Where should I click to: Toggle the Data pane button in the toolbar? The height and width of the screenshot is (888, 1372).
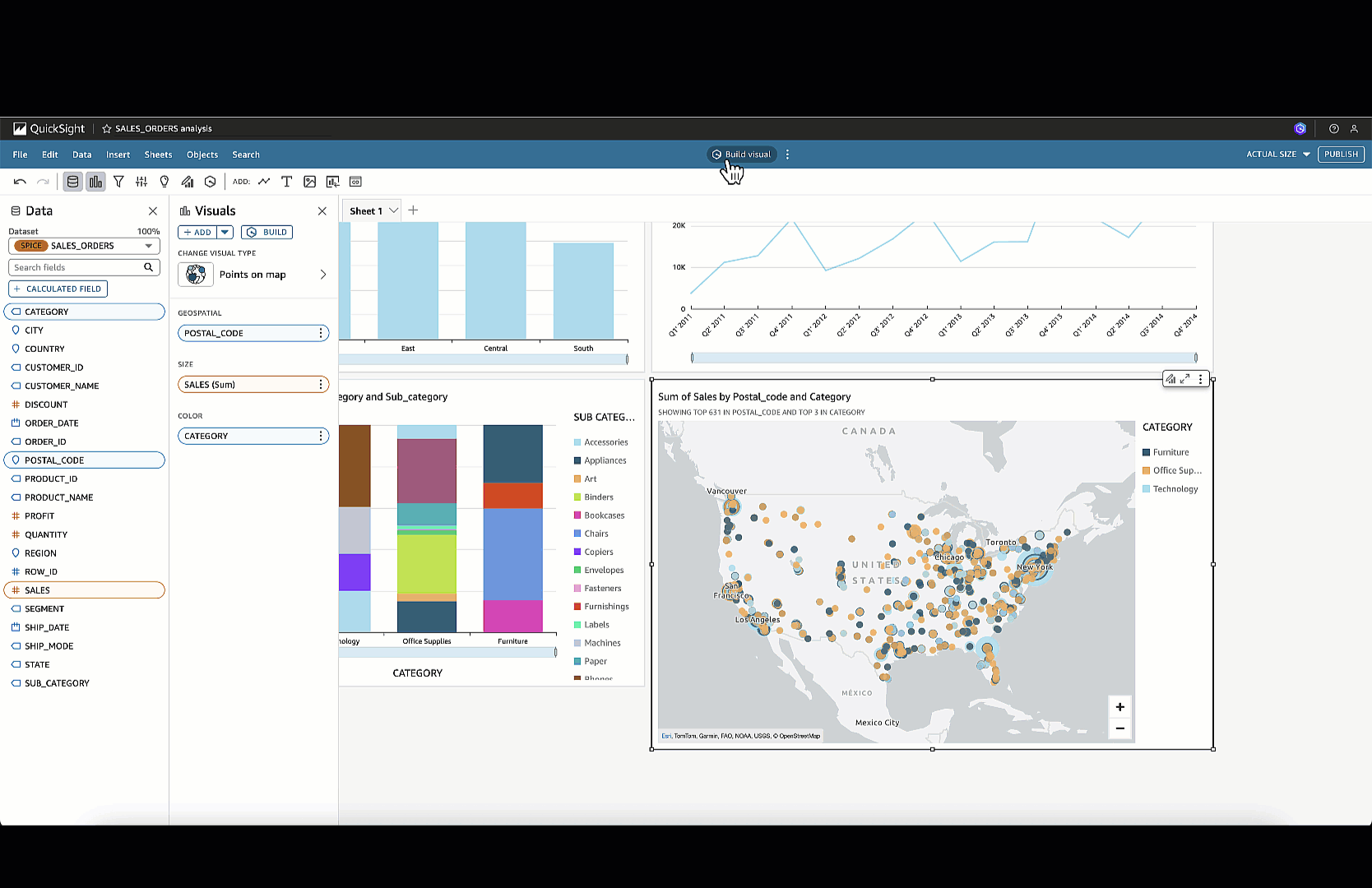coord(73,182)
